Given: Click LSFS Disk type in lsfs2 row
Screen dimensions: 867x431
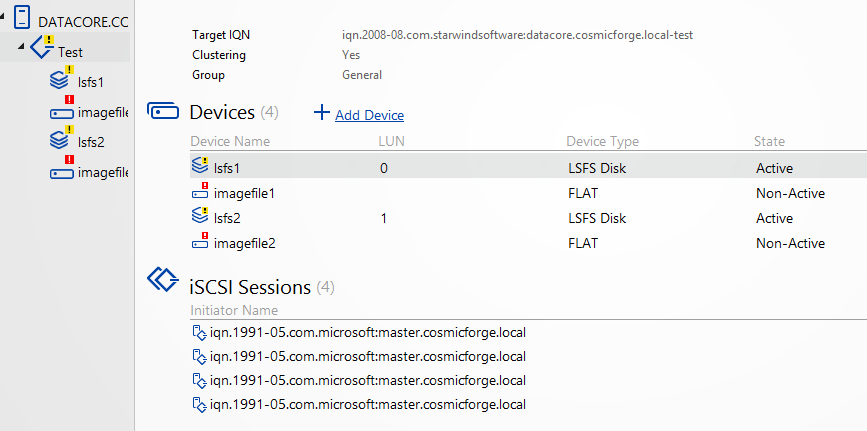Looking at the screenshot, I should tap(597, 219).
